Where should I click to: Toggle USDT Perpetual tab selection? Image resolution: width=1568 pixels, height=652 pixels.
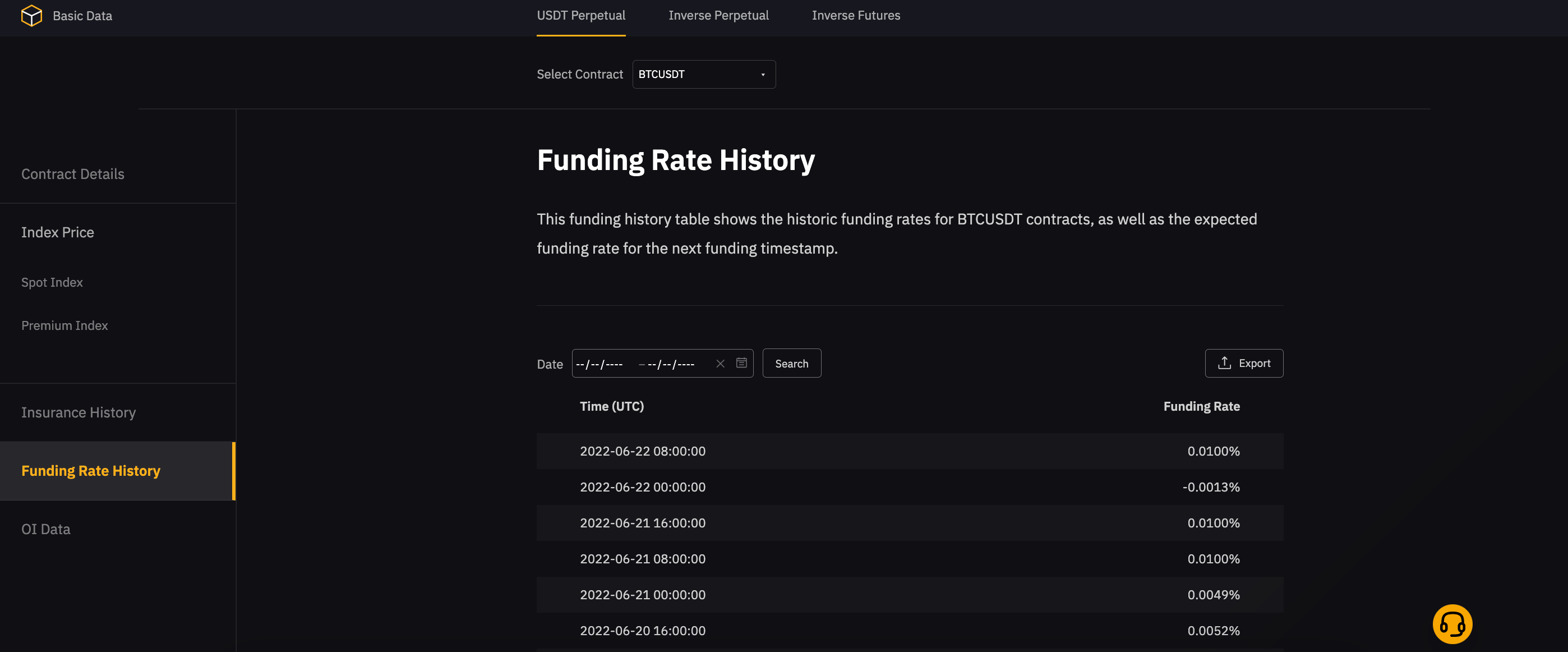[581, 15]
